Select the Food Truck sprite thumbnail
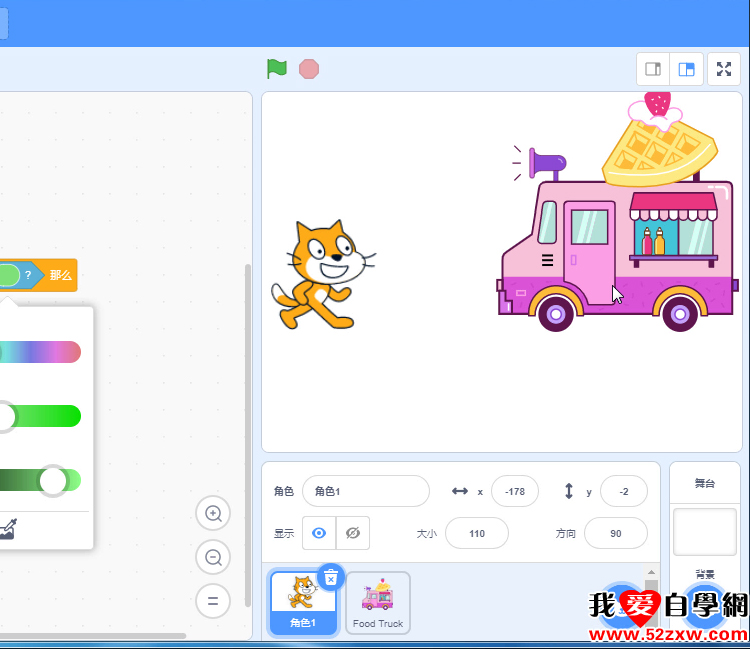The width and height of the screenshot is (750, 649). click(378, 603)
